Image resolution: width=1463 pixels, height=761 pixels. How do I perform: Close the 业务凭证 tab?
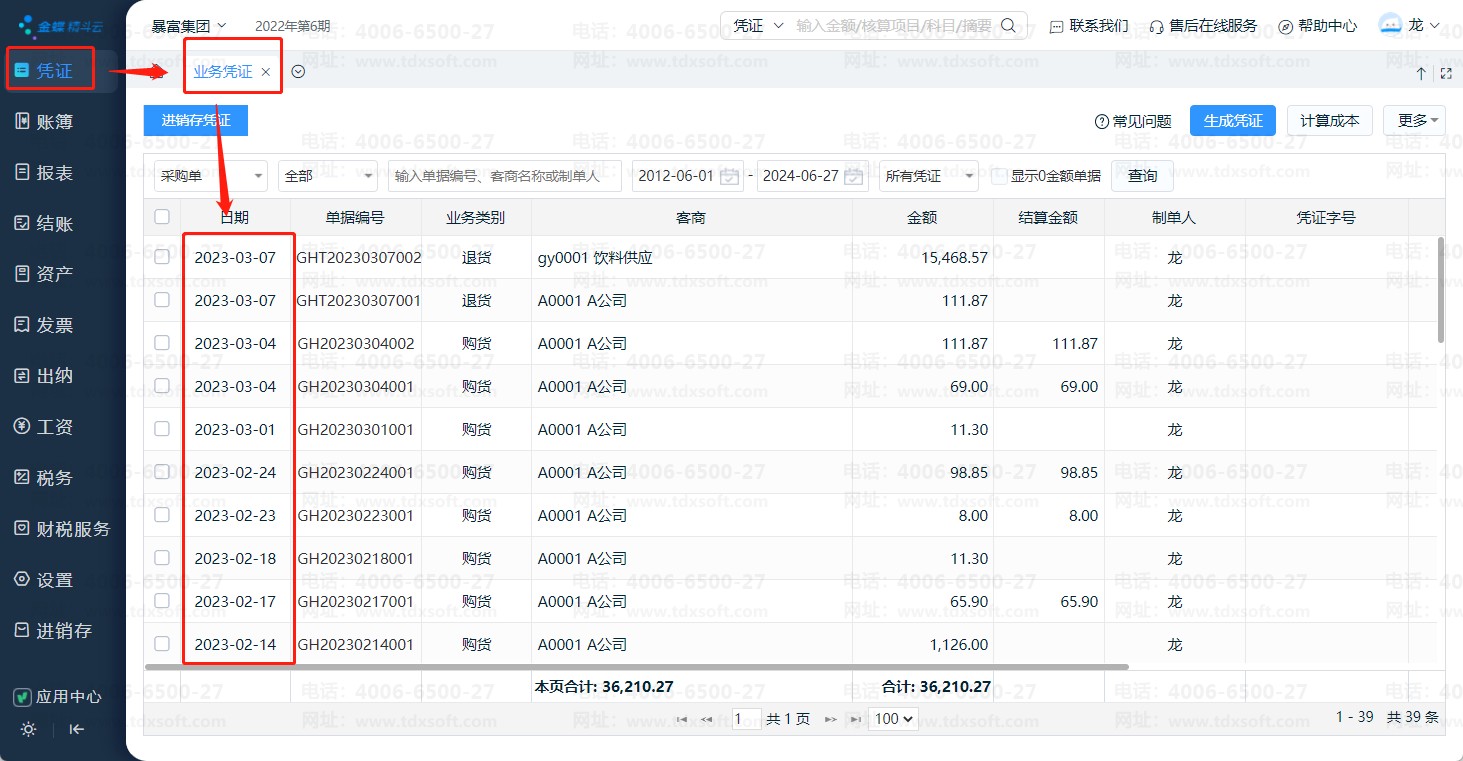265,72
